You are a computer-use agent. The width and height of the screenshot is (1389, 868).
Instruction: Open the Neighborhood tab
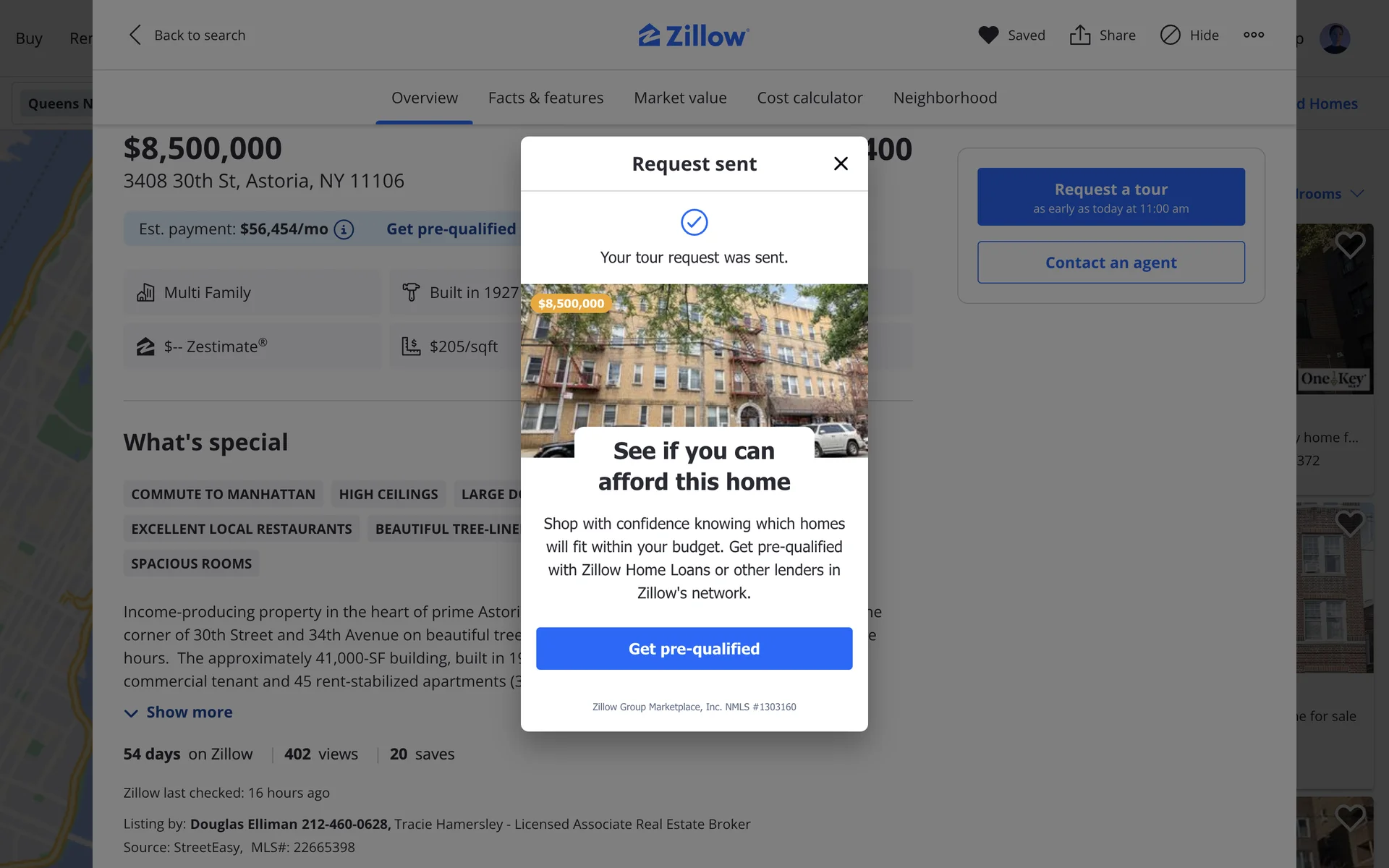click(x=945, y=98)
